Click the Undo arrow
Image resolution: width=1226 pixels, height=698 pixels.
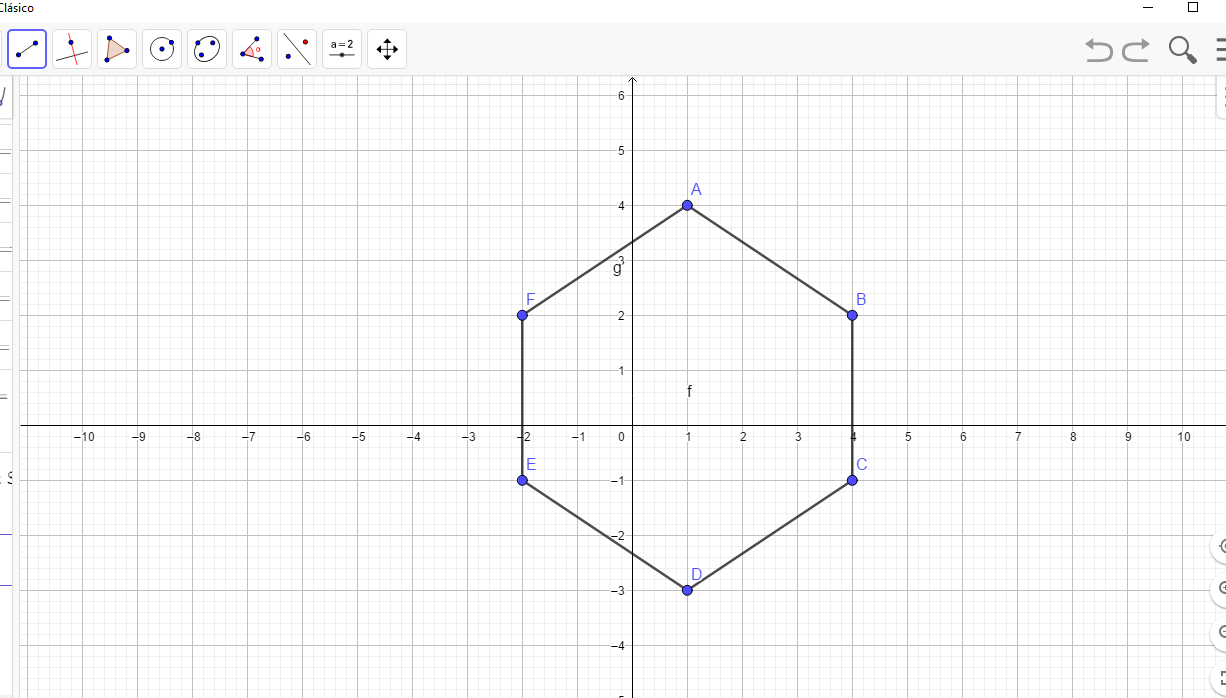(x=1097, y=51)
